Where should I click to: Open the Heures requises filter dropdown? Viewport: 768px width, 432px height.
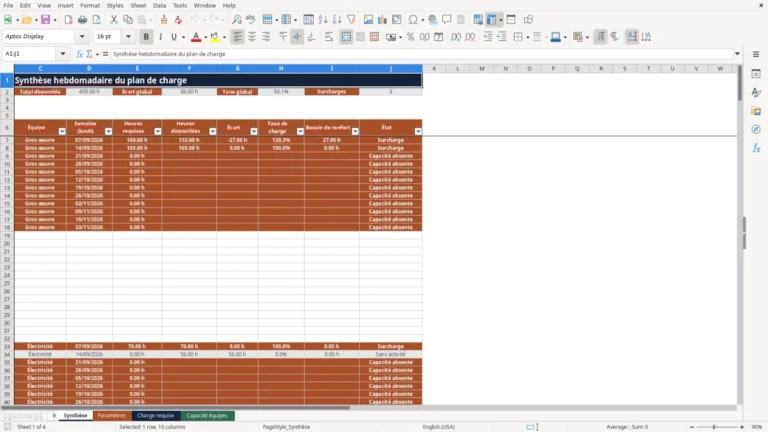tap(158, 131)
